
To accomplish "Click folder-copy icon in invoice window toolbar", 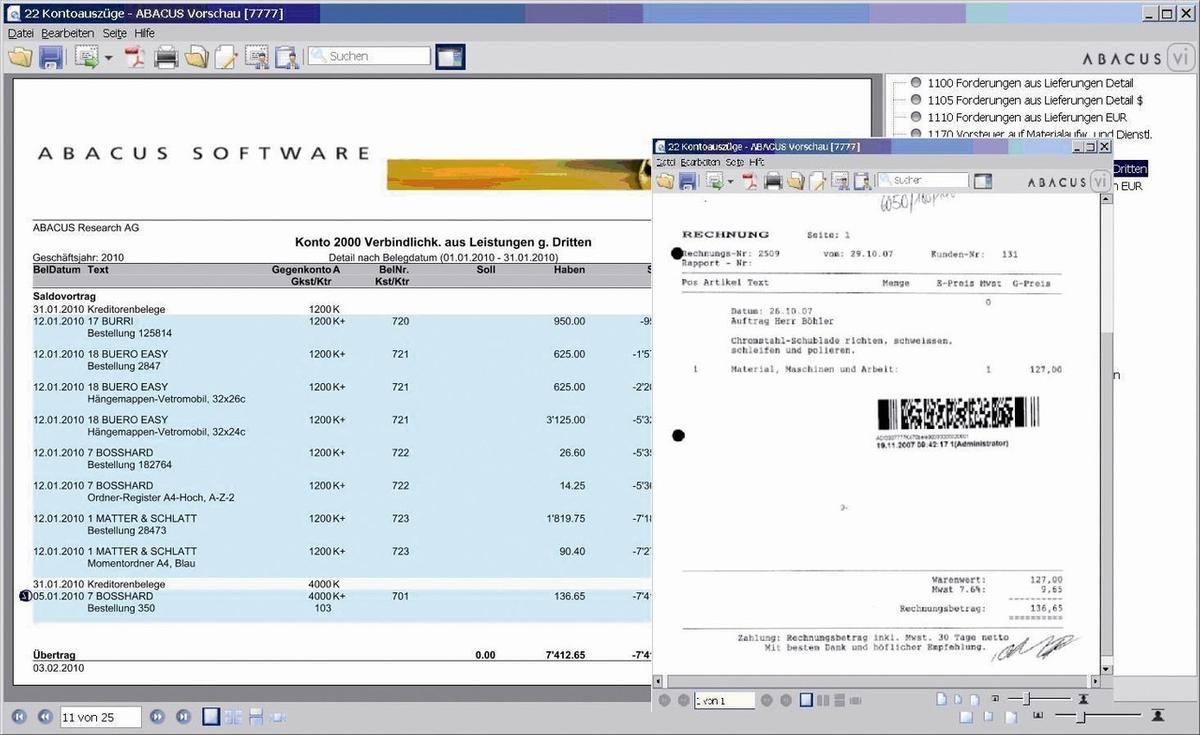I will click(796, 181).
